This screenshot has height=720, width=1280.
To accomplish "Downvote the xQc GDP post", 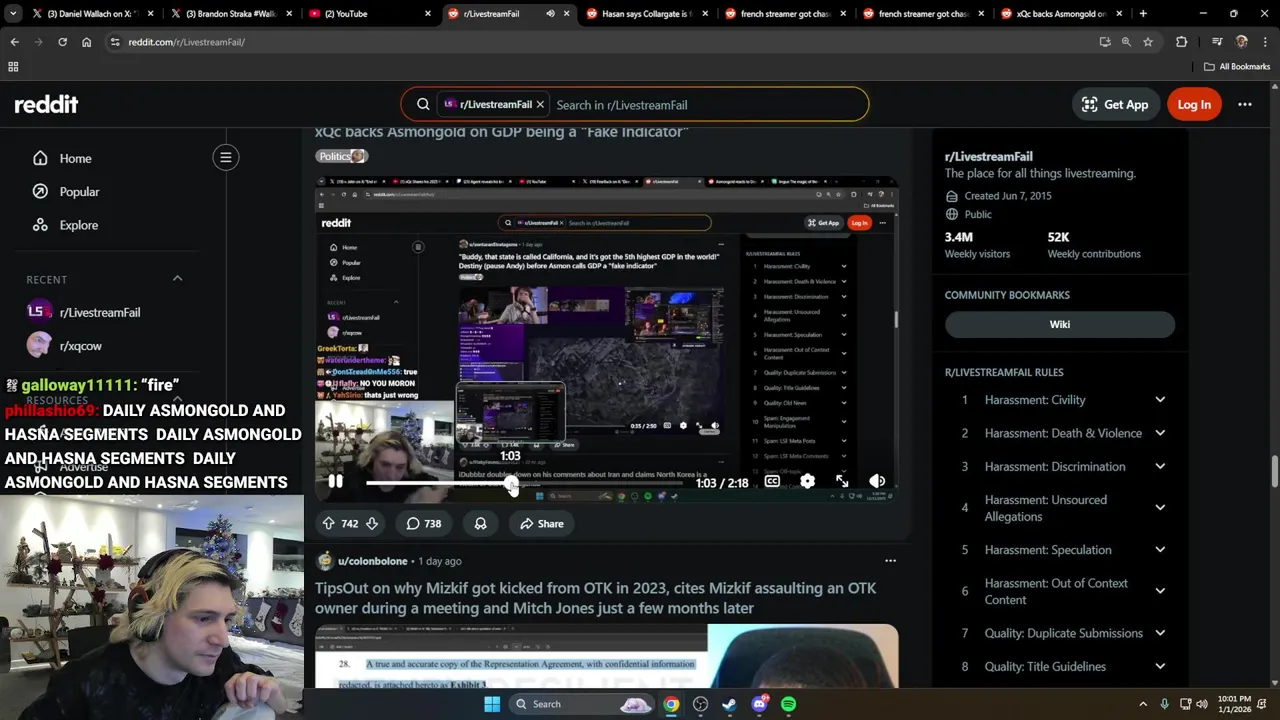I will click(x=371, y=524).
